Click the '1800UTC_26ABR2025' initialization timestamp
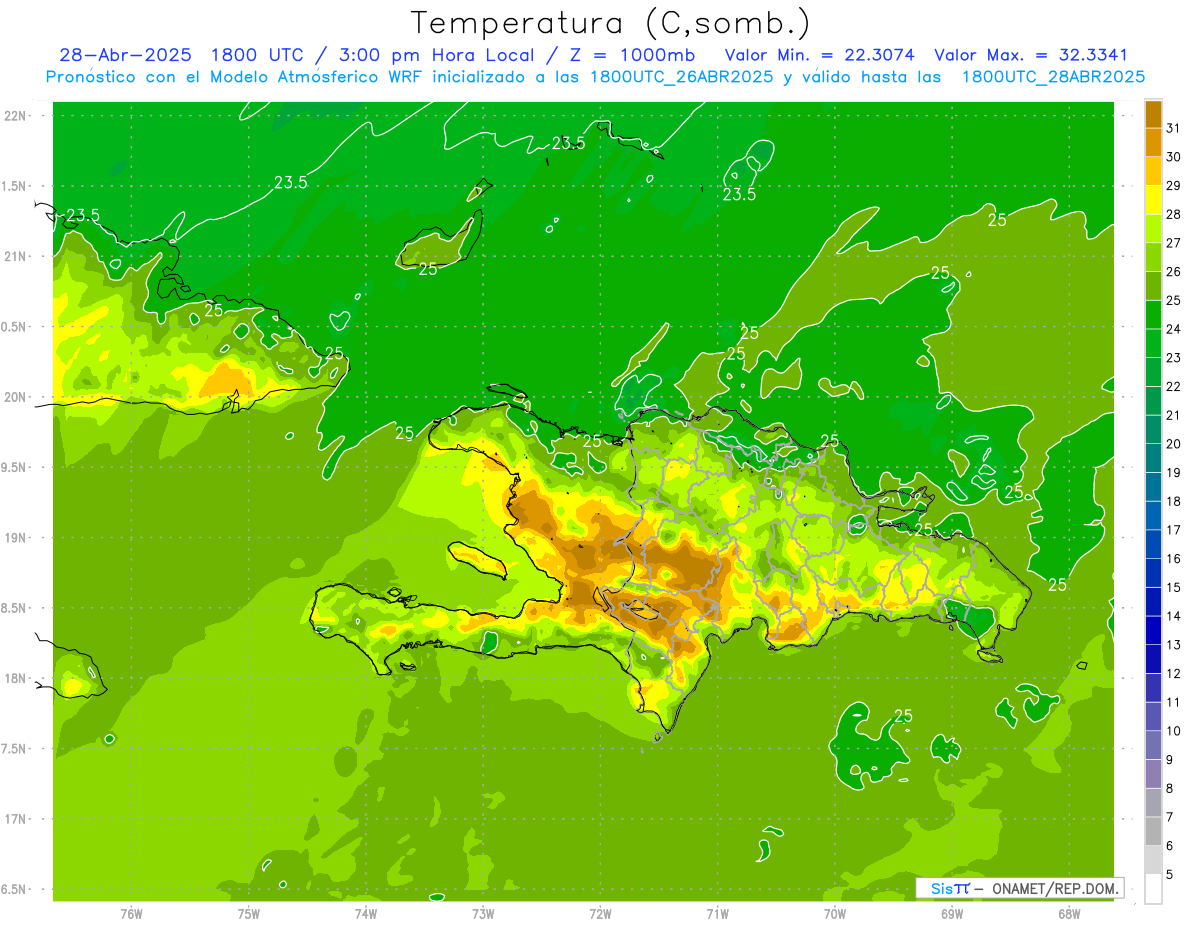Image resolution: width=1200 pixels, height=927 pixels. point(682,77)
